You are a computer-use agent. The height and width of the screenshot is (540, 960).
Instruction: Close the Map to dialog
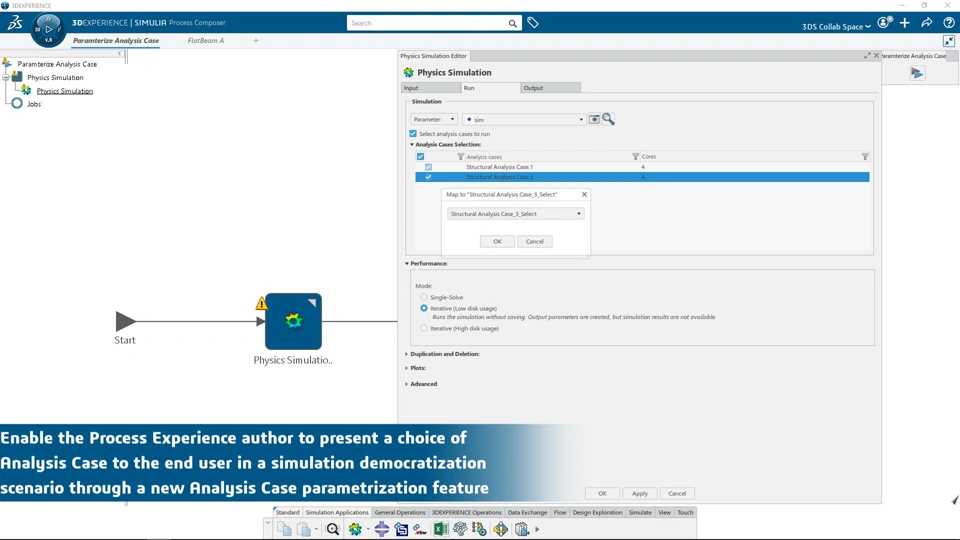[x=584, y=194]
